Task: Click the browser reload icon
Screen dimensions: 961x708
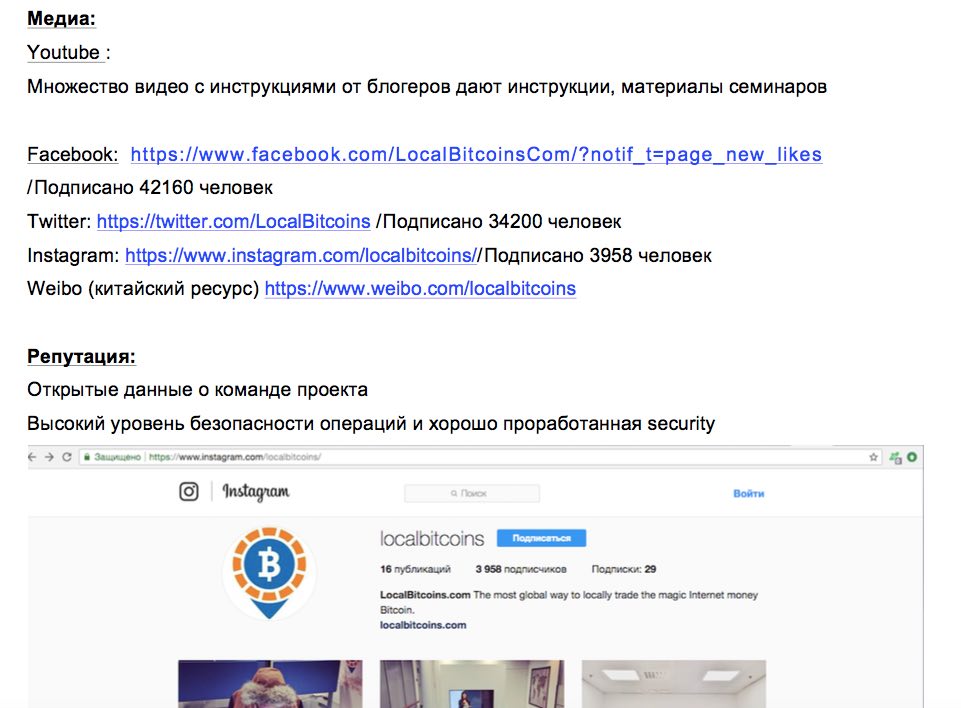Action: [67, 457]
